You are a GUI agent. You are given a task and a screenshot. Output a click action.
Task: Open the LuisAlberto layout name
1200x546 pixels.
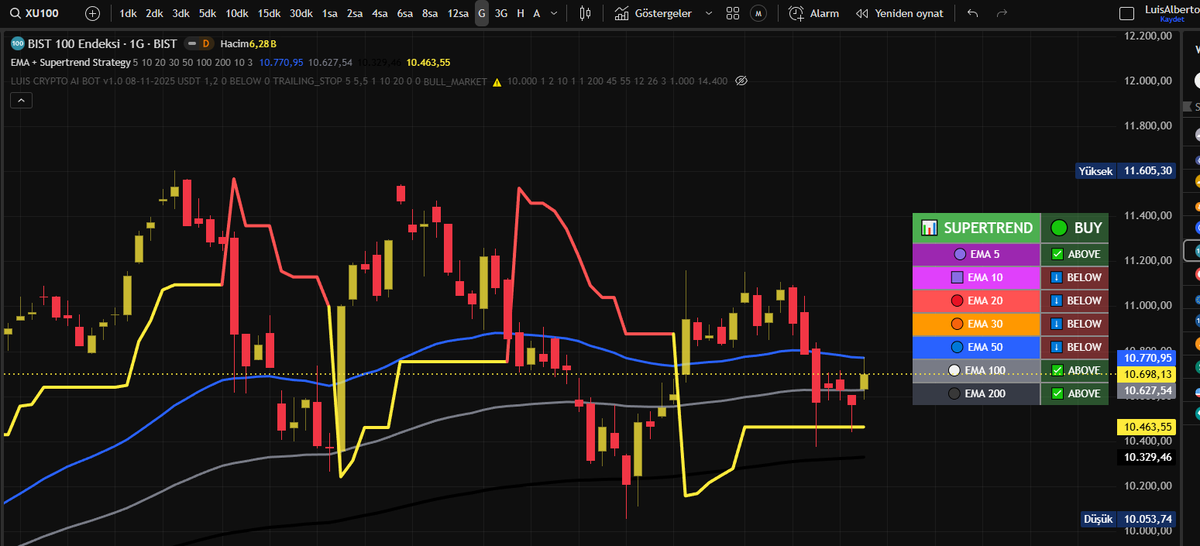pos(1170,9)
